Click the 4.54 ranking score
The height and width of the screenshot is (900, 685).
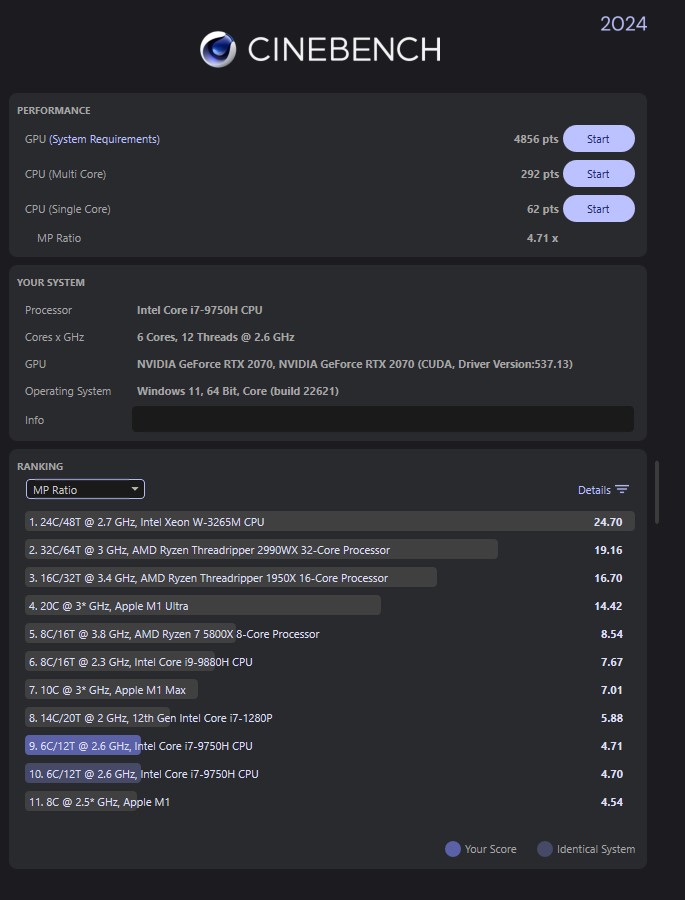612,802
